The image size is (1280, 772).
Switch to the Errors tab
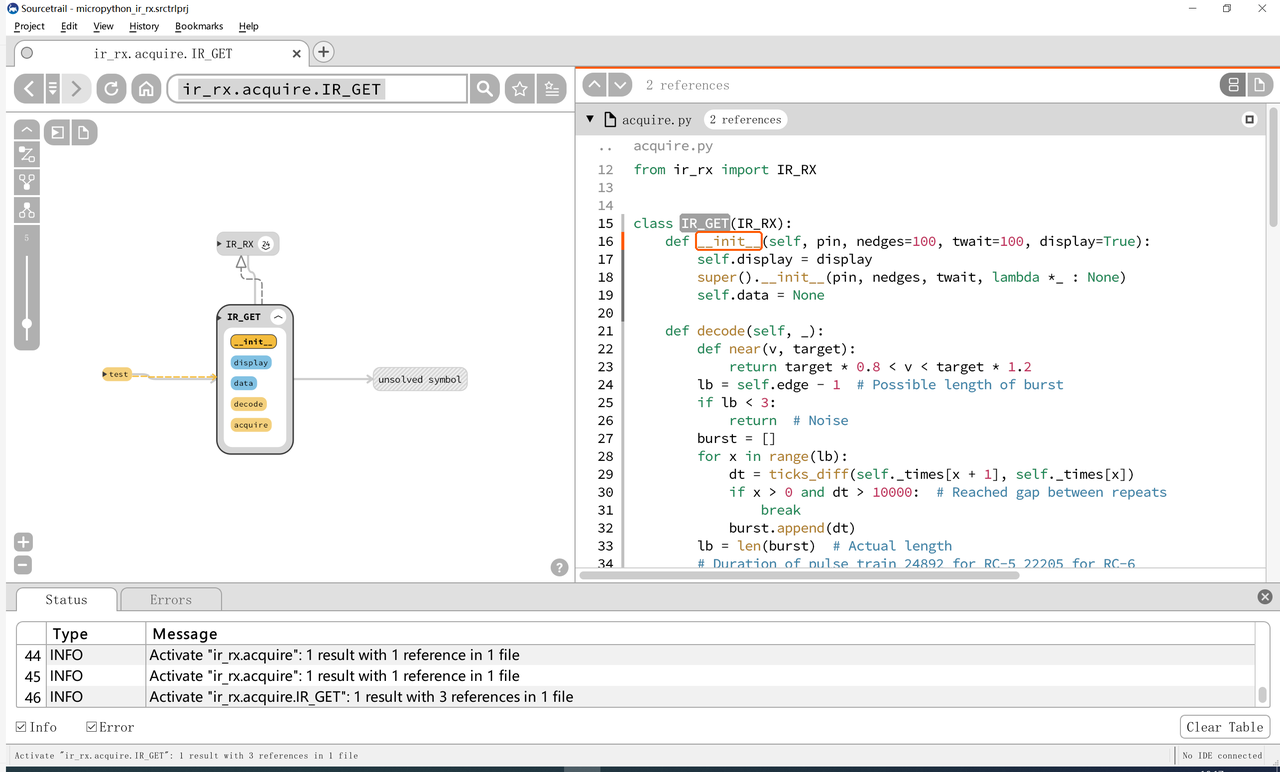click(x=171, y=600)
